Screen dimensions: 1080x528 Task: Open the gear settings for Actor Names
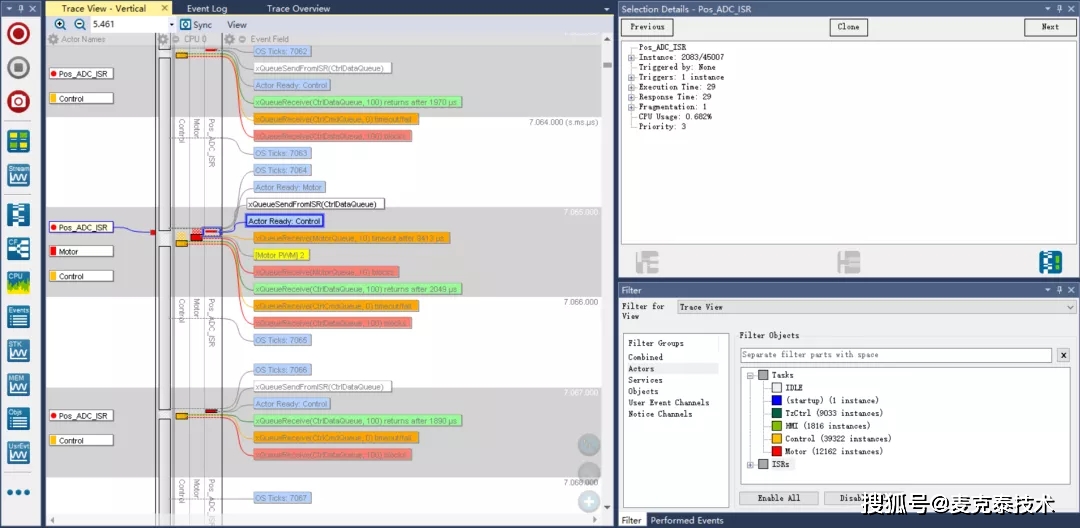pyautogui.click(x=53, y=39)
